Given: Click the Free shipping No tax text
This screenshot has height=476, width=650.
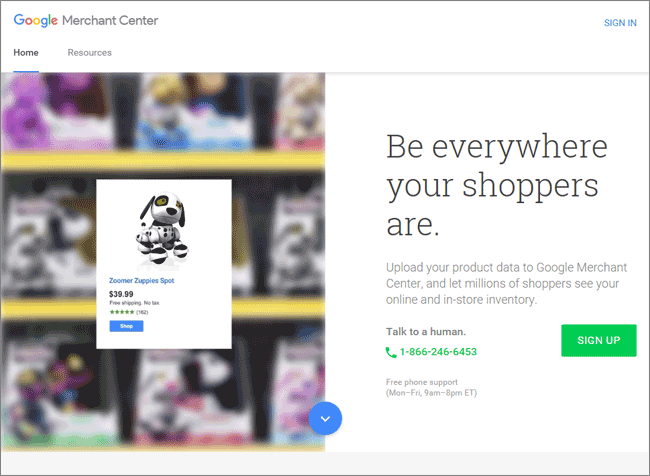Looking at the screenshot, I should point(134,303).
